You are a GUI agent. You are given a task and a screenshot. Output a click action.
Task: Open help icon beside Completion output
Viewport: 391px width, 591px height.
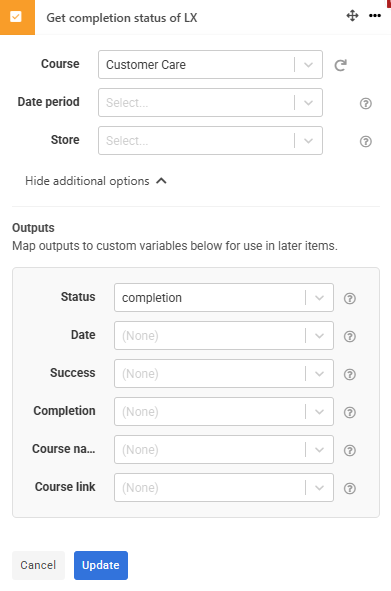[350, 412]
